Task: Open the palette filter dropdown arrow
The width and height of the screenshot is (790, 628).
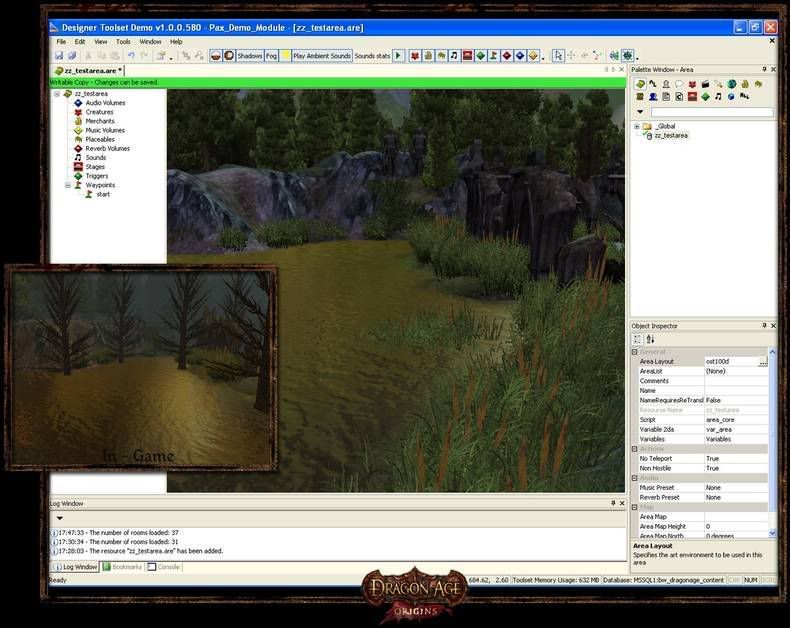Action: tap(640, 112)
